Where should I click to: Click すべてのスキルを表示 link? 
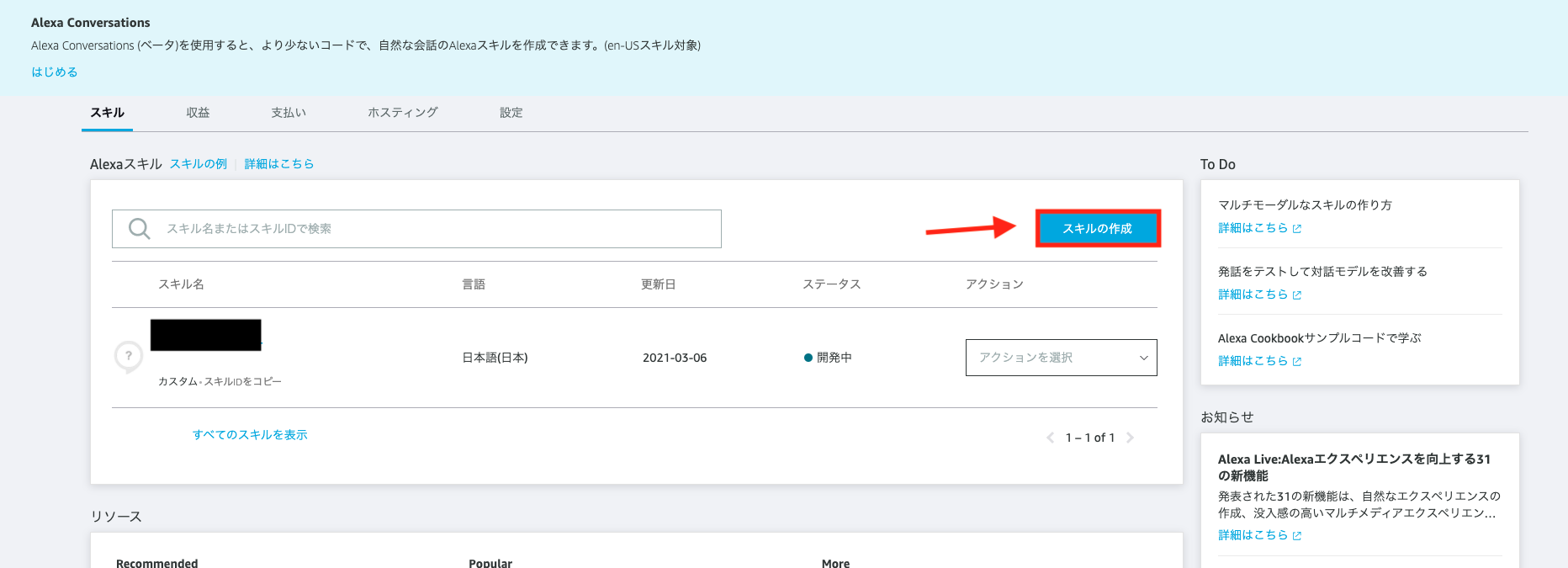[x=250, y=435]
